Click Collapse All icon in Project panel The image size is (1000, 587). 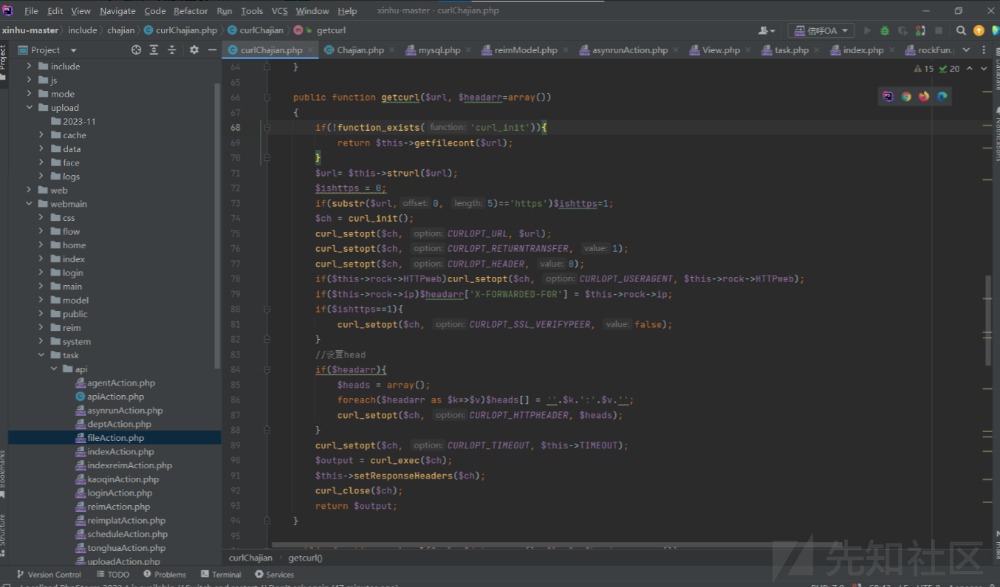[x=173, y=50]
